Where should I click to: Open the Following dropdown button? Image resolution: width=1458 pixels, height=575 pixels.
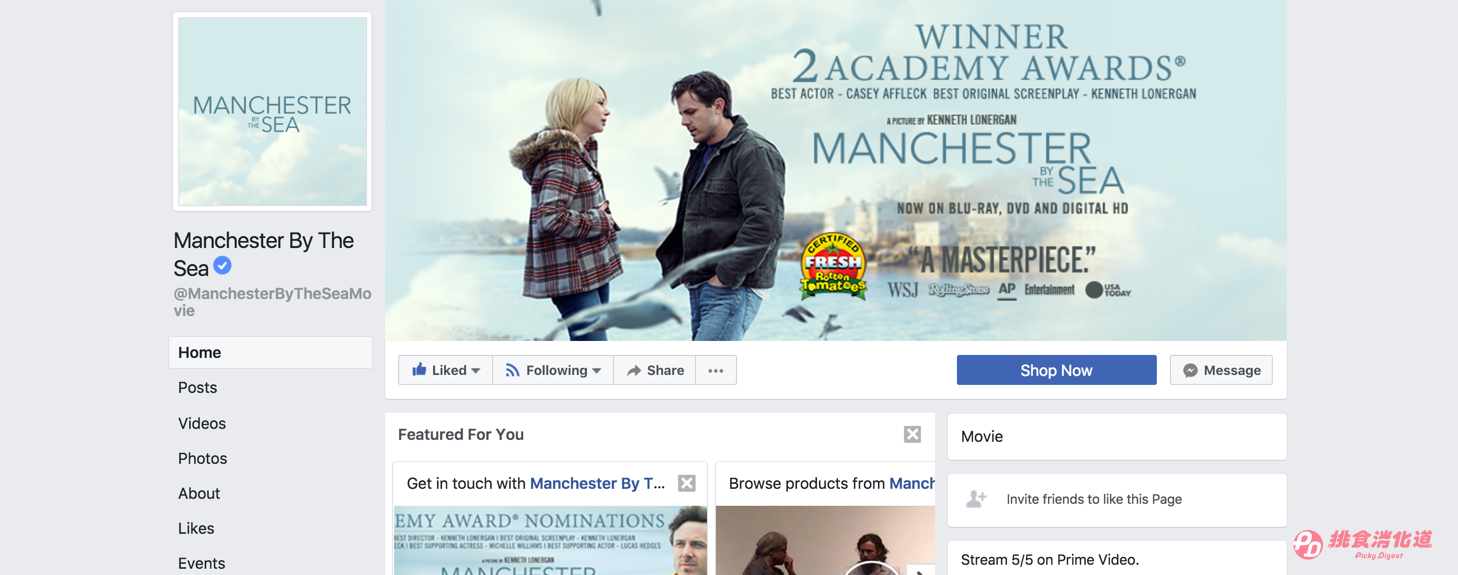tap(553, 370)
